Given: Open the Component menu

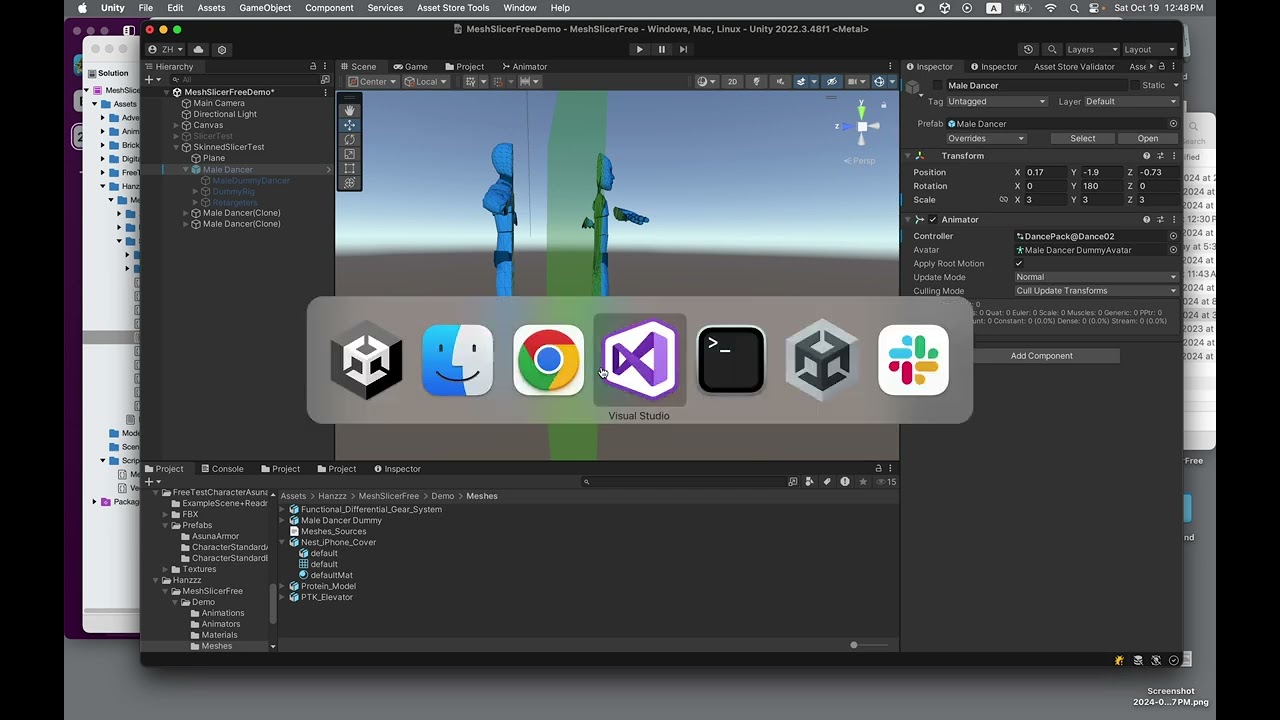Looking at the screenshot, I should coord(329,8).
